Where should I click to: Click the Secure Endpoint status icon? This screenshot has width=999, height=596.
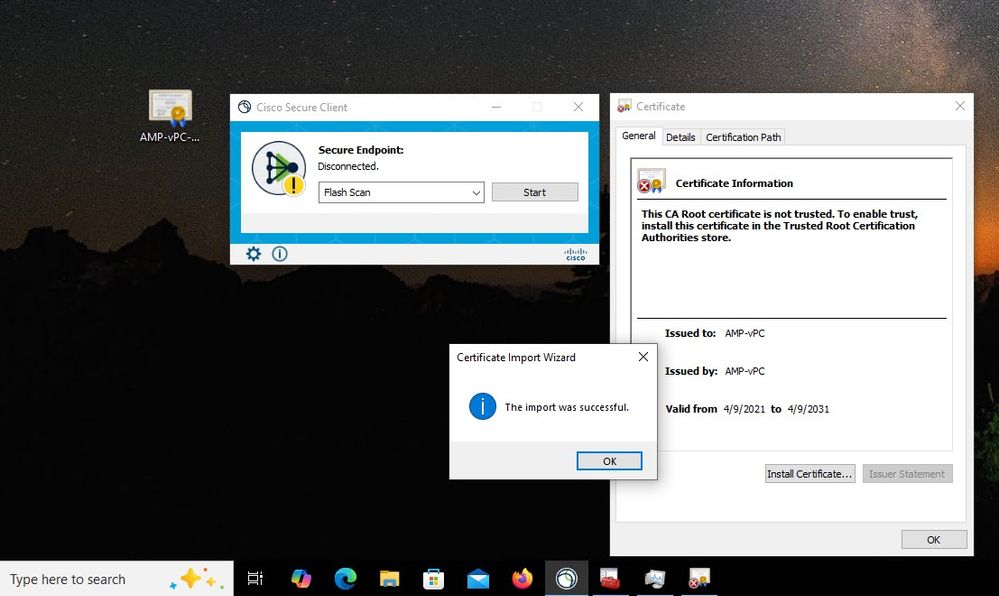279,169
